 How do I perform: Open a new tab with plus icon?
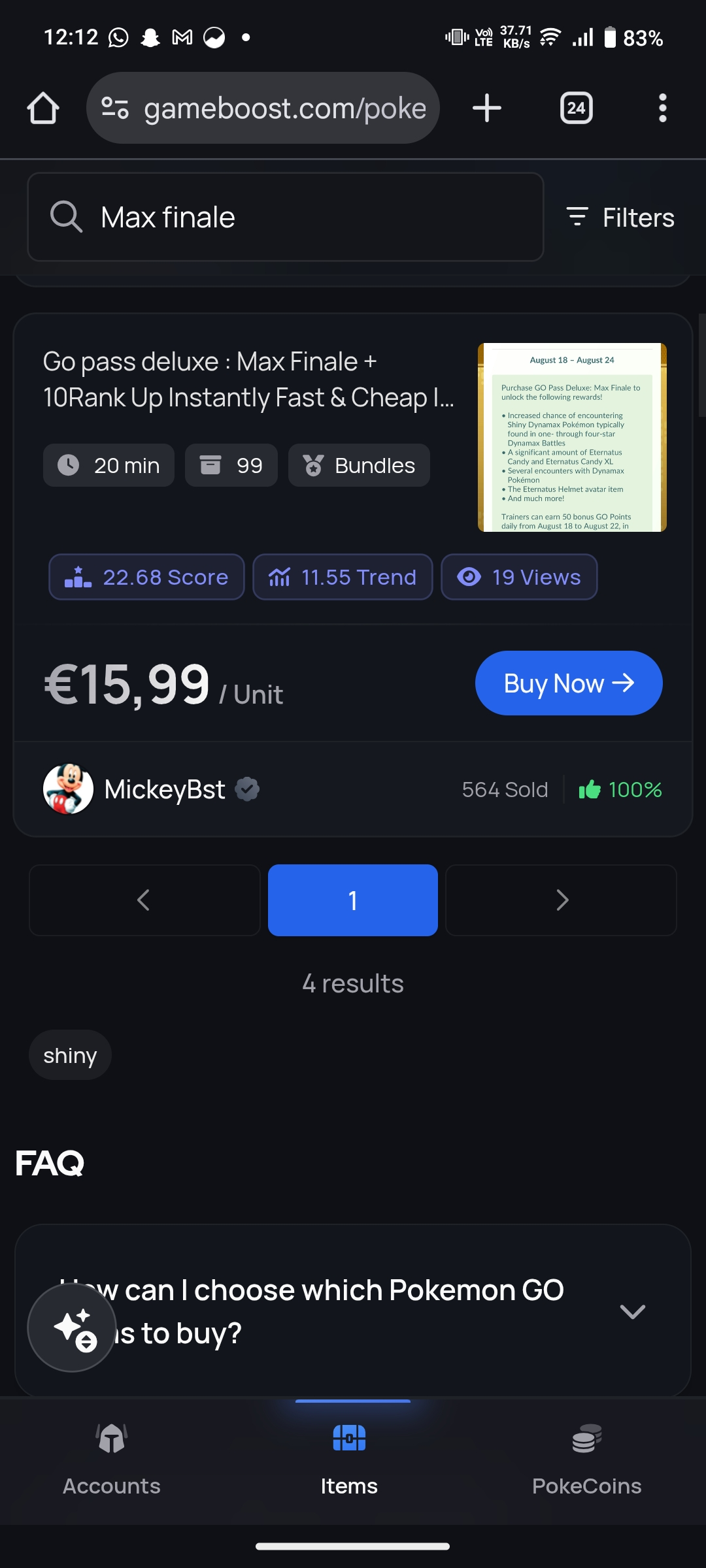(487, 108)
